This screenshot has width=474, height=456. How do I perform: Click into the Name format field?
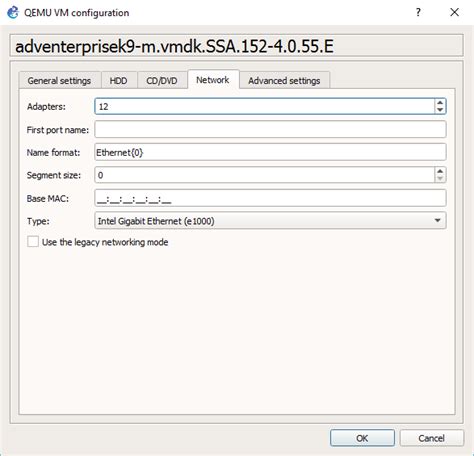point(270,152)
